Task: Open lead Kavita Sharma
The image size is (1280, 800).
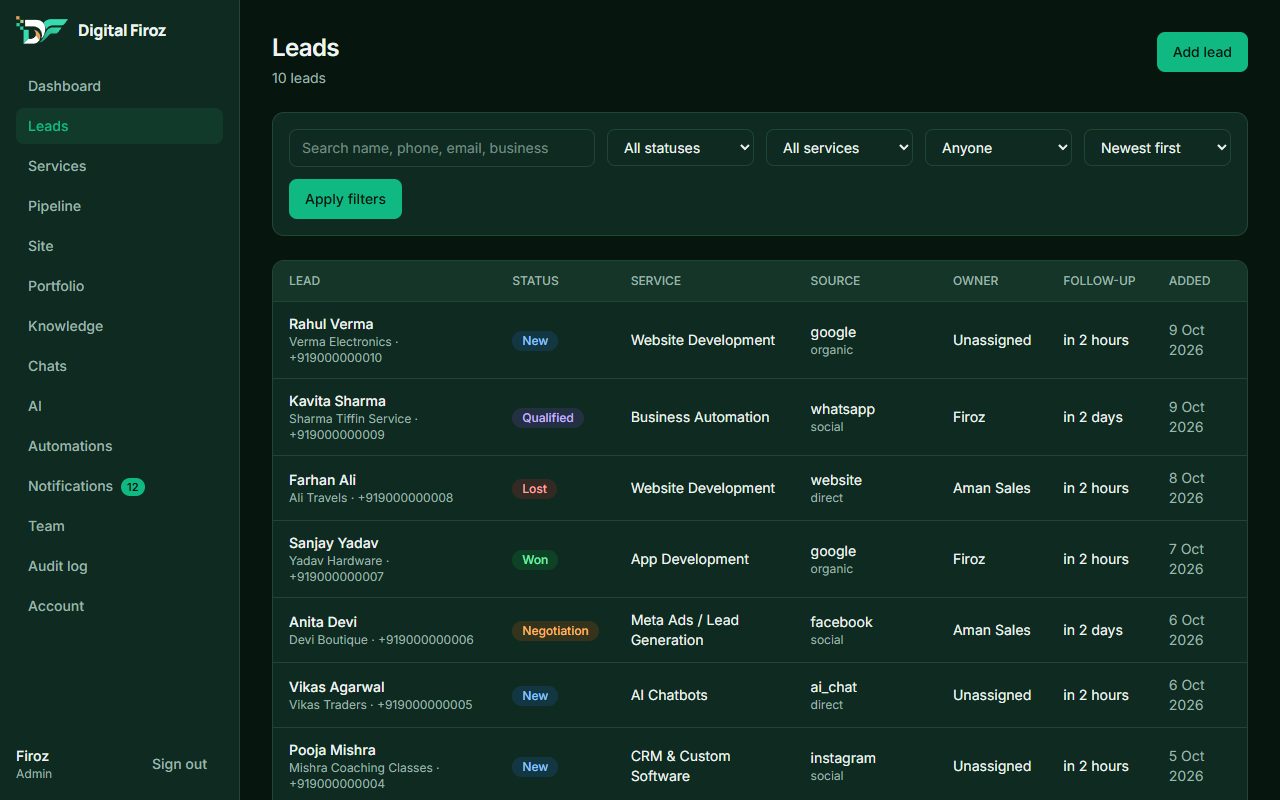Action: click(337, 401)
